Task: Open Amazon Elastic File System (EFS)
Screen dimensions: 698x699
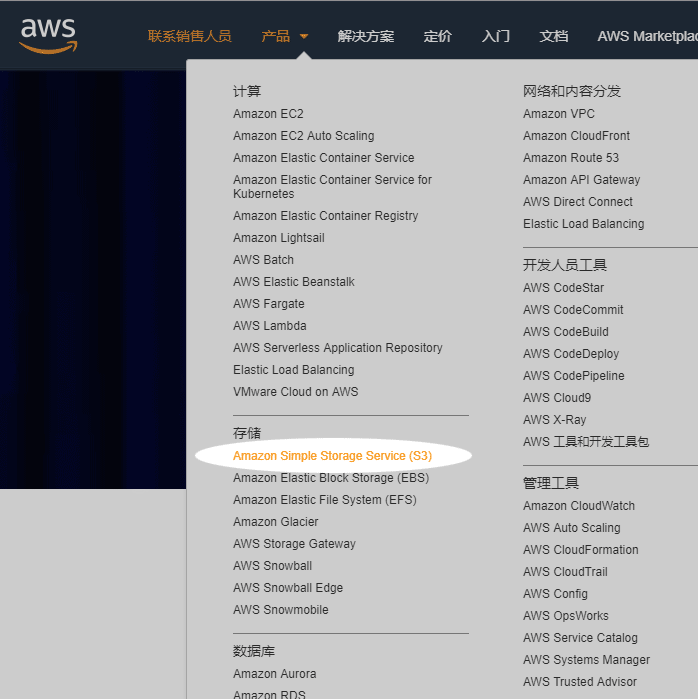Action: (324, 499)
